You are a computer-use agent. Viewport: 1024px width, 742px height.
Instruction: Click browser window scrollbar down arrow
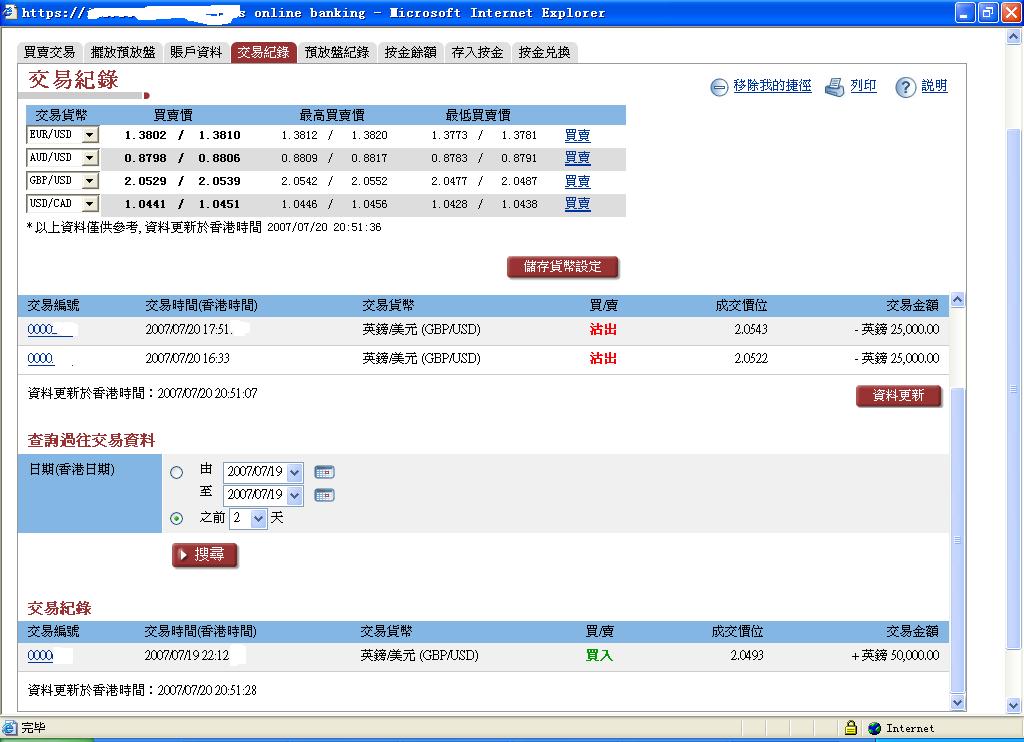point(1014,705)
